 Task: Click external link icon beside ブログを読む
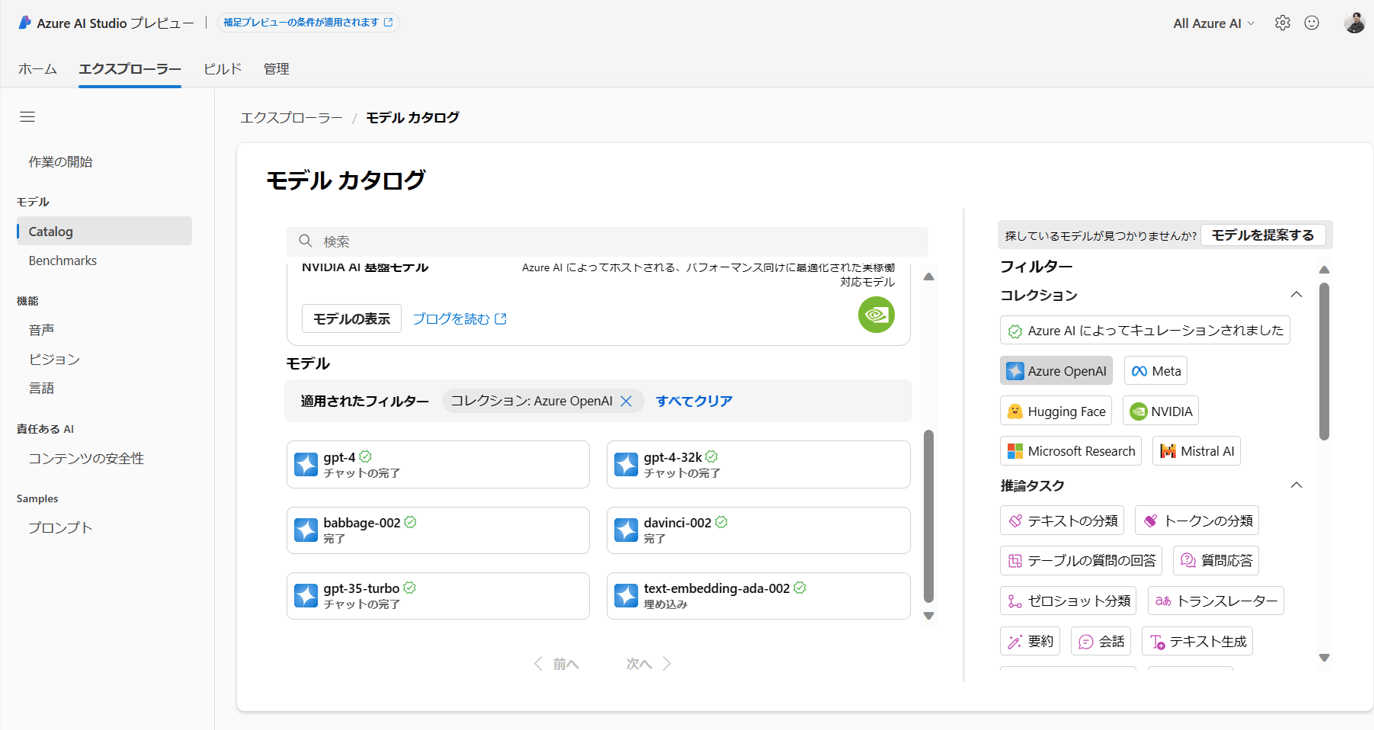[501, 319]
